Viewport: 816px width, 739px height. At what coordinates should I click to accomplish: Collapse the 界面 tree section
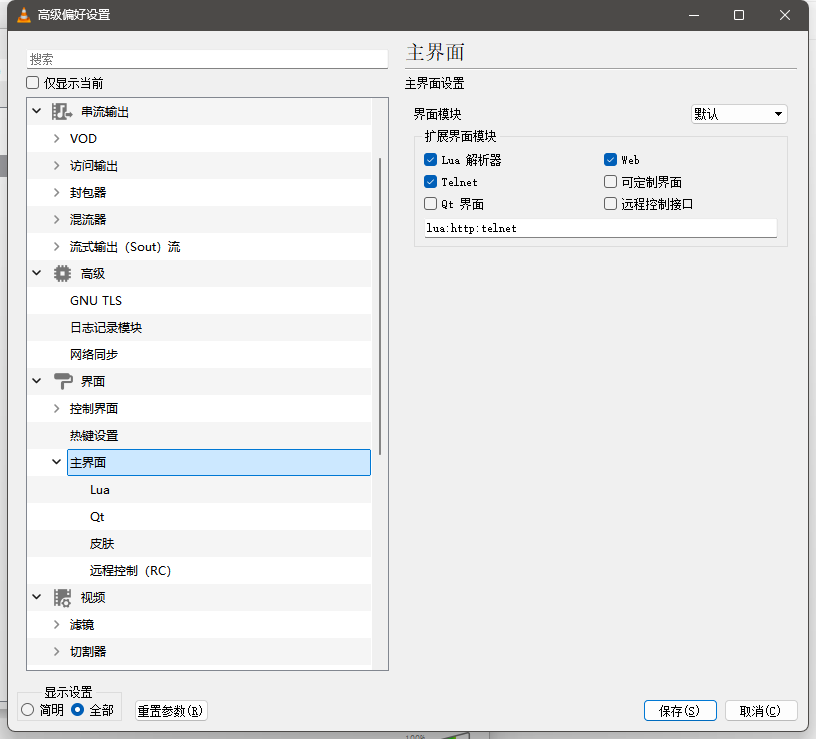(x=37, y=381)
